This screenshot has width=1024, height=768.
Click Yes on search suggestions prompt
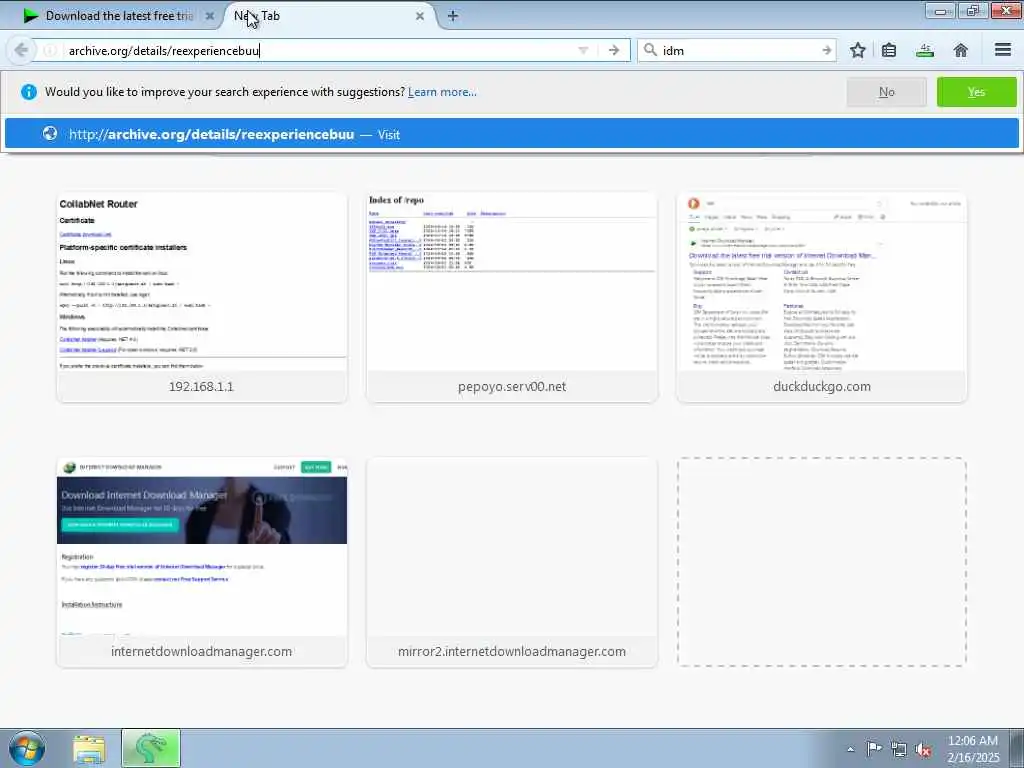tap(976, 92)
